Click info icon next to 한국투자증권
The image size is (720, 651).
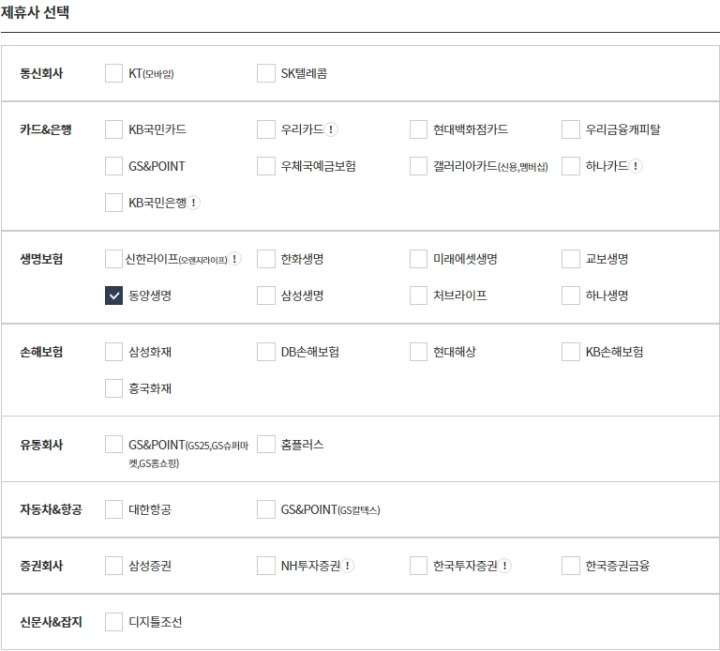pos(505,566)
